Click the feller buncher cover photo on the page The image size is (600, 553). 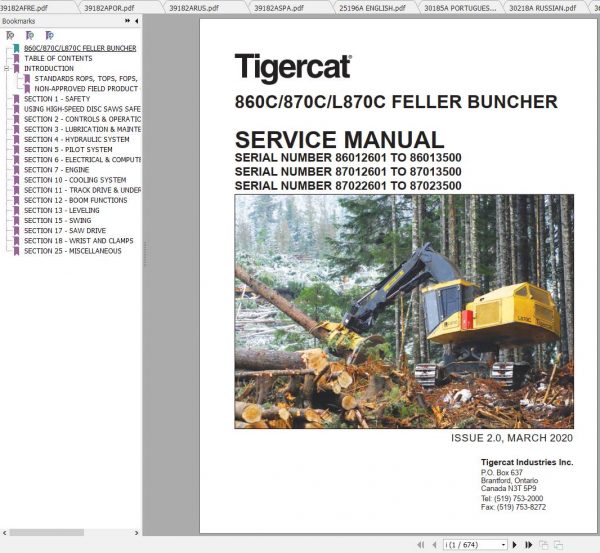coord(404,312)
